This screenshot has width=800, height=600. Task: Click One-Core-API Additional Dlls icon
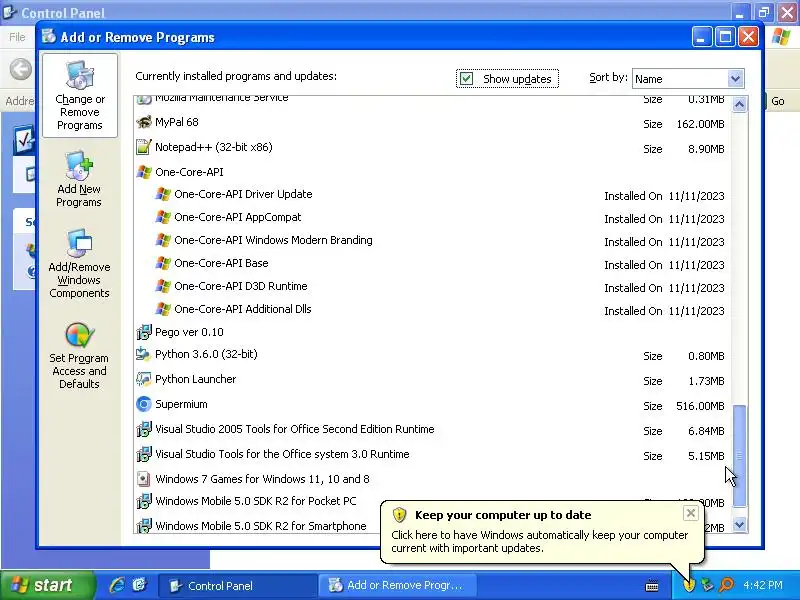coord(163,309)
